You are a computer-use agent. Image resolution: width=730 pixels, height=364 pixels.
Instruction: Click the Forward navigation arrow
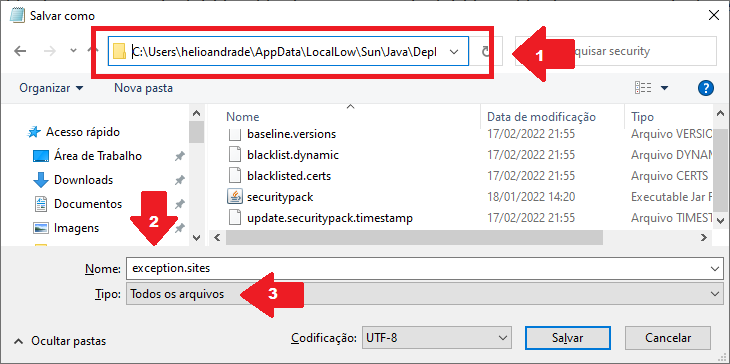pyautogui.click(x=50, y=51)
